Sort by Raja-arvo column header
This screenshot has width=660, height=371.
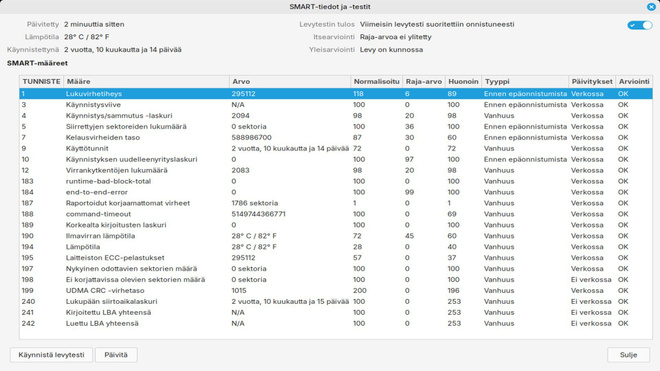423,81
